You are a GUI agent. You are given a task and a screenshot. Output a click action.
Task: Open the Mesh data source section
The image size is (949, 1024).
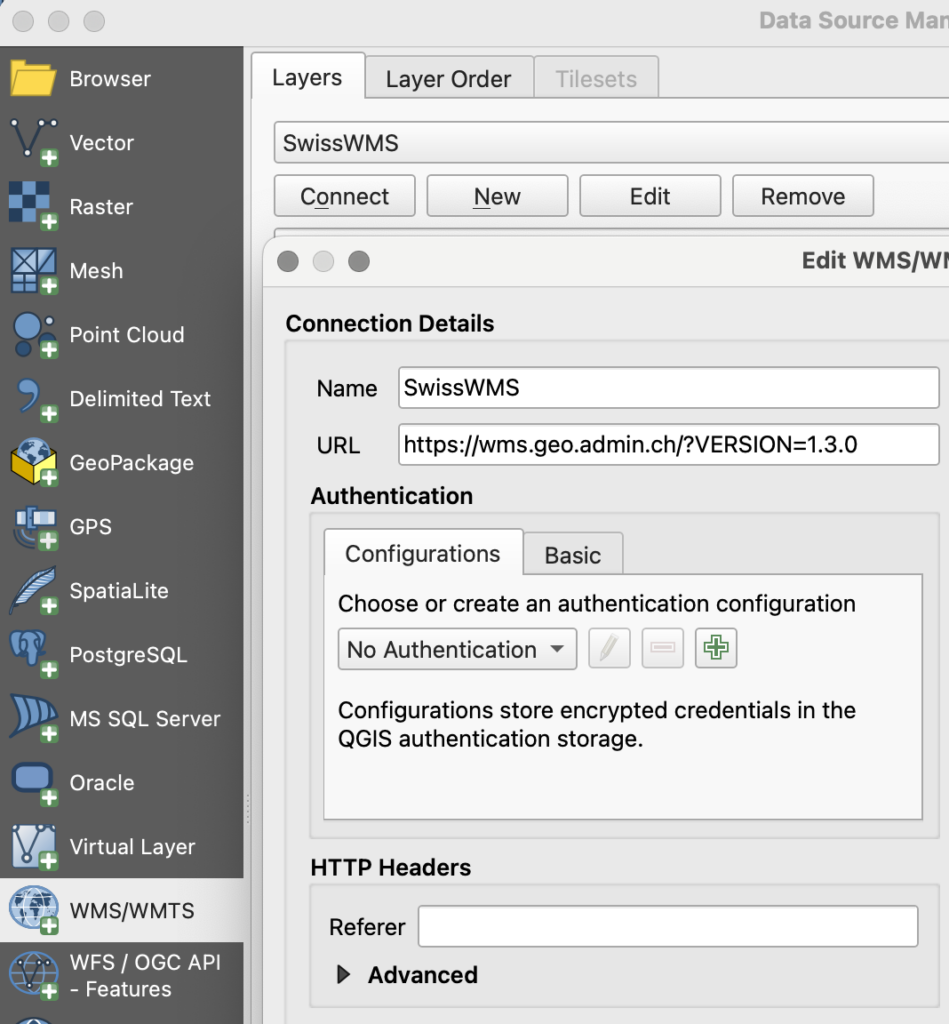(x=96, y=271)
